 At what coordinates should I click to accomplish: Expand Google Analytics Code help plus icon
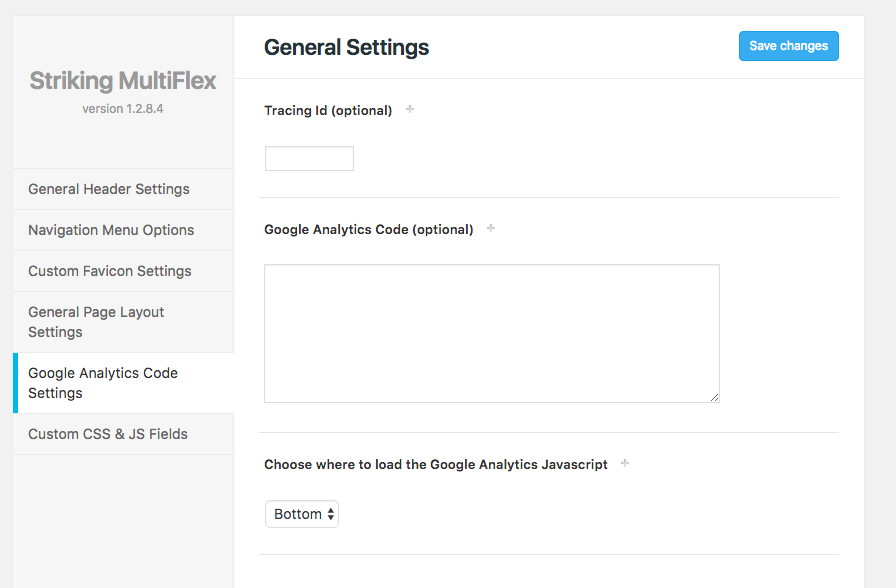point(491,228)
